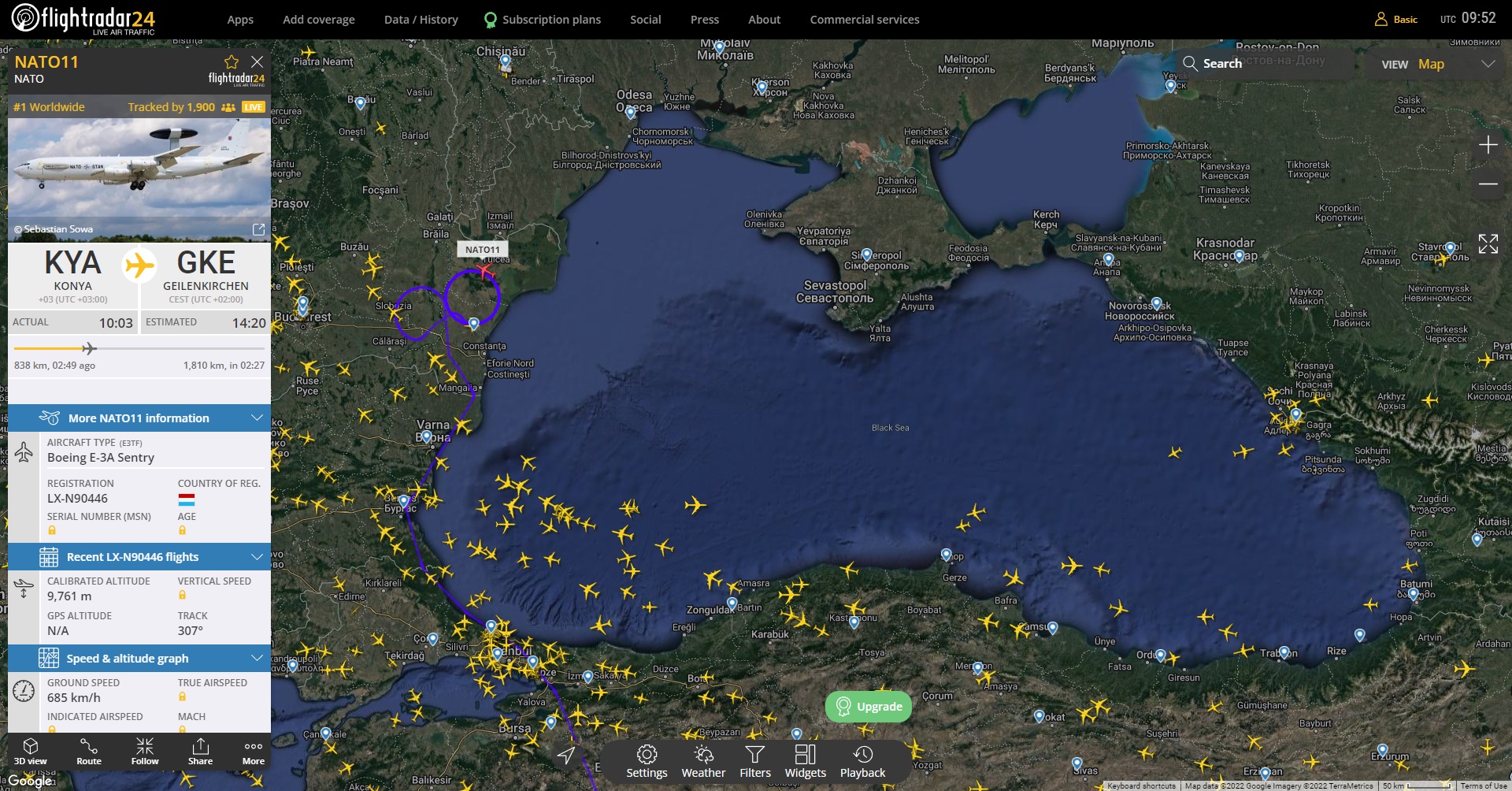
Task: Open the Widgets panel
Action: coord(805,761)
